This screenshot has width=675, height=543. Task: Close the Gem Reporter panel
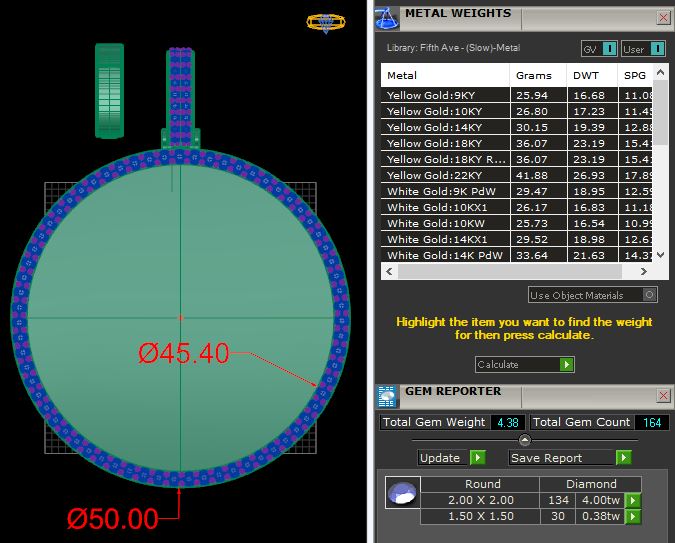[x=663, y=395]
